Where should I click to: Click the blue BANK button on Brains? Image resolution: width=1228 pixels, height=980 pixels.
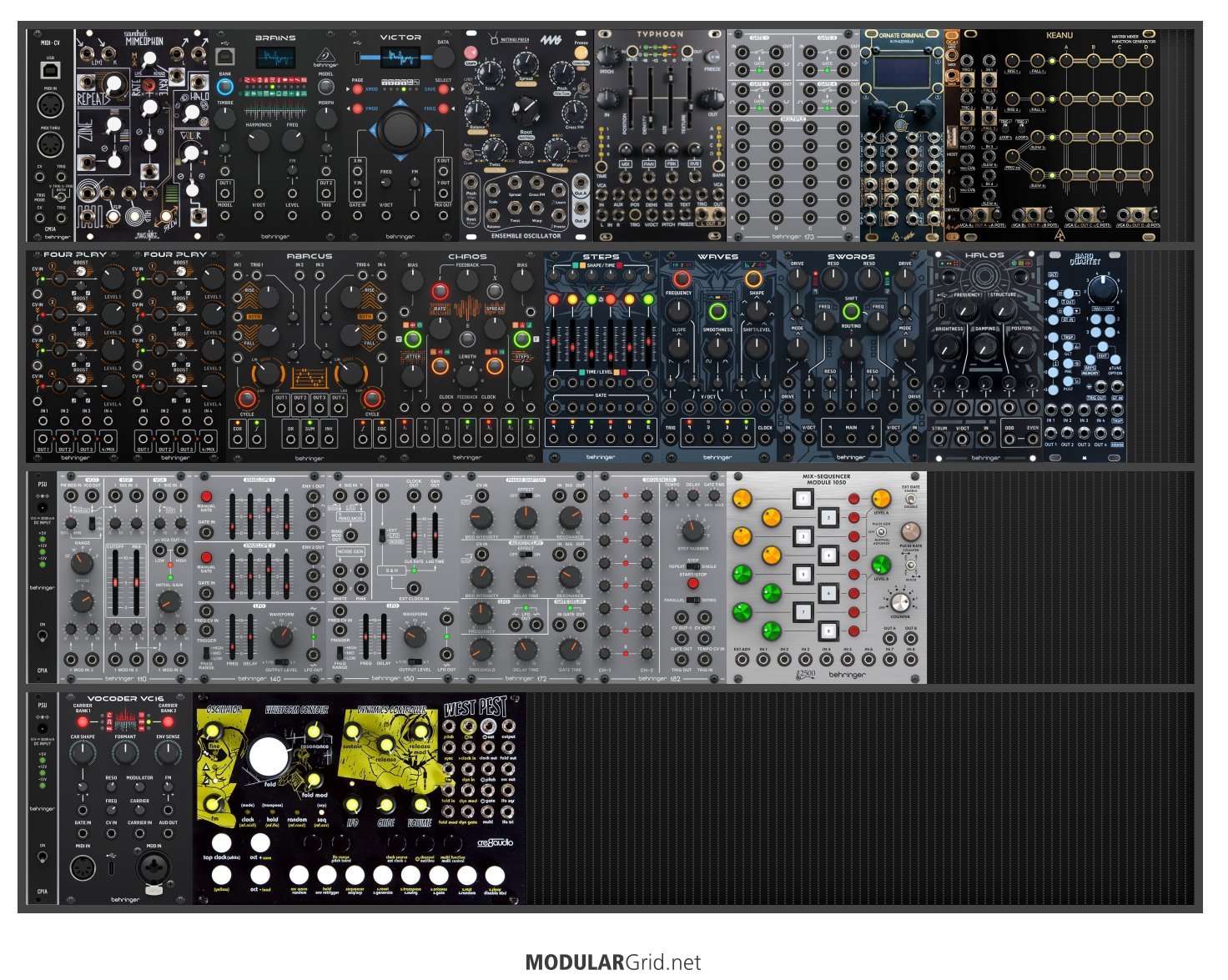pyautogui.click(x=224, y=87)
